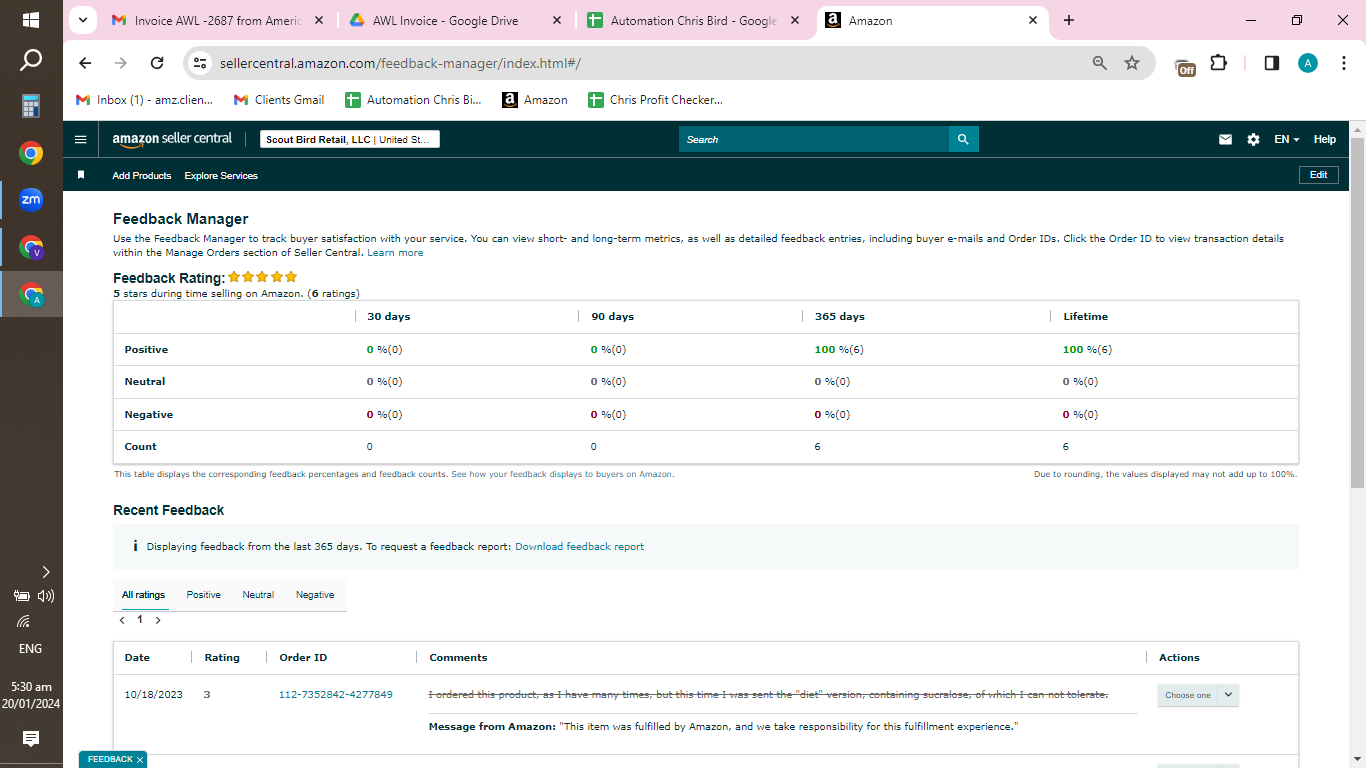1366x768 pixels.
Task: Click the volume icon in the system tray
Action: pos(46,596)
